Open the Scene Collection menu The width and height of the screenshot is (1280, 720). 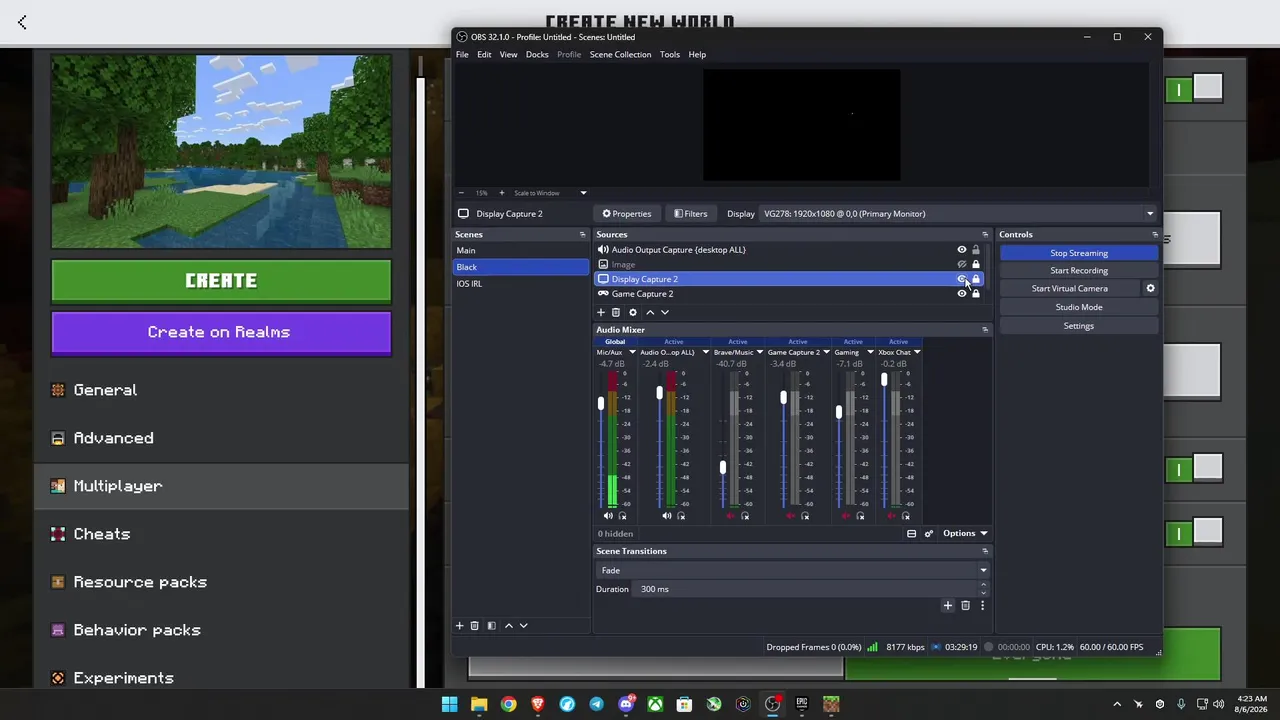coord(620,54)
